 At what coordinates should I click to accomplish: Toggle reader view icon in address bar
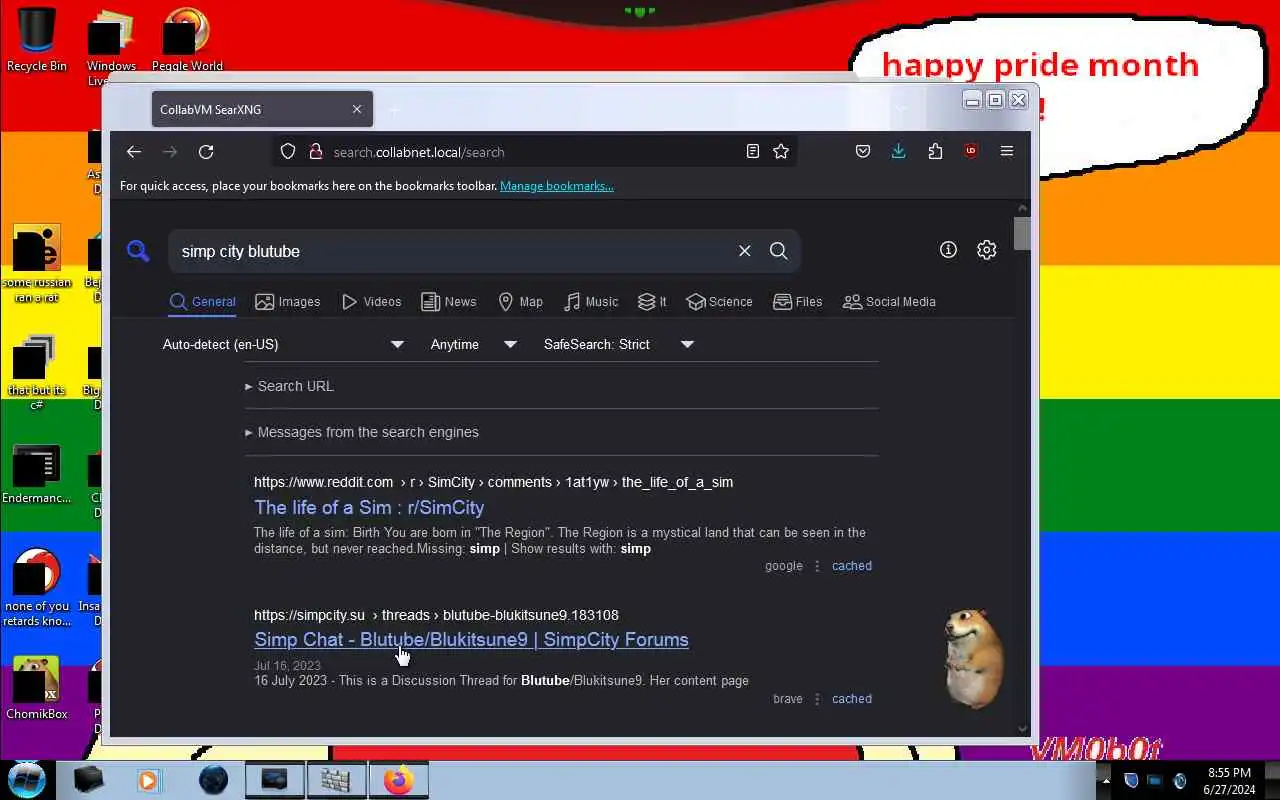753,152
